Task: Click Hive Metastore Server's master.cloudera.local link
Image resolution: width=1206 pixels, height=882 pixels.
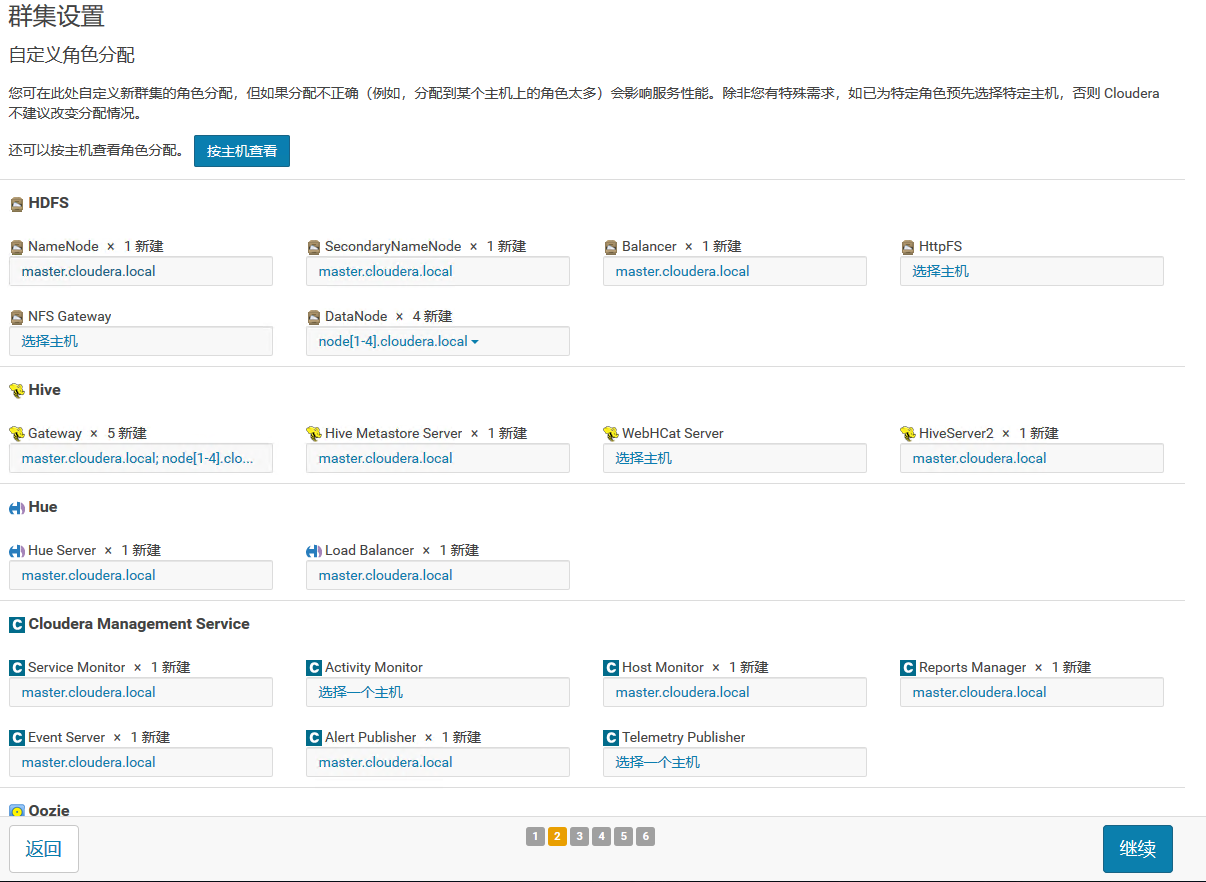Action: pos(386,458)
